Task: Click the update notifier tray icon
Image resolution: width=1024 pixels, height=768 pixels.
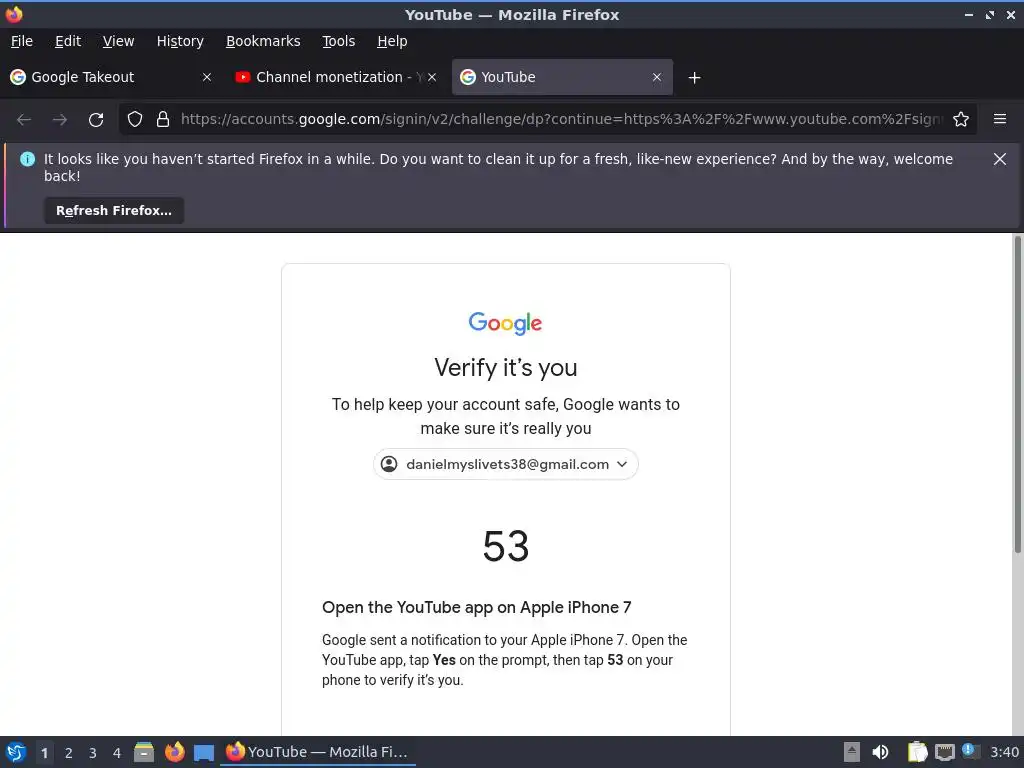Action: click(970, 751)
